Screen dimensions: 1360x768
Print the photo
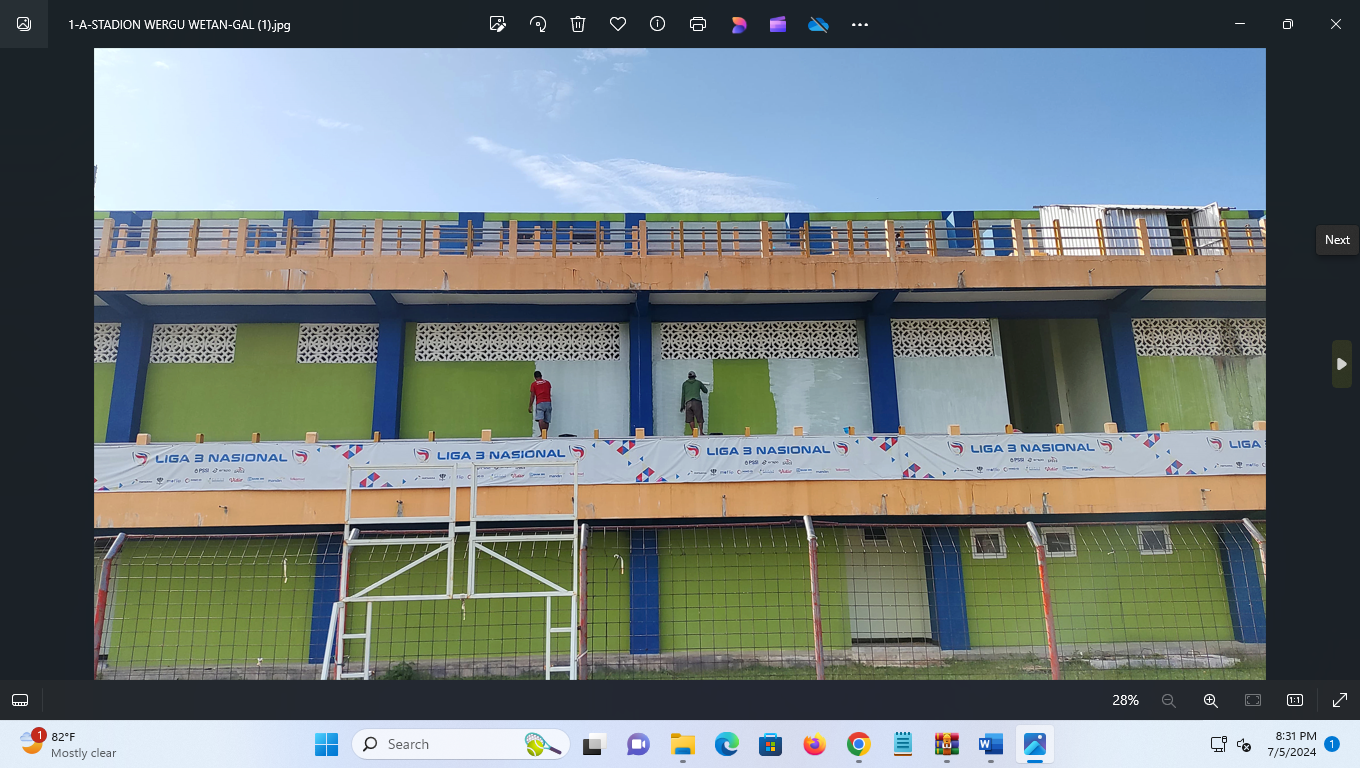[x=698, y=24]
